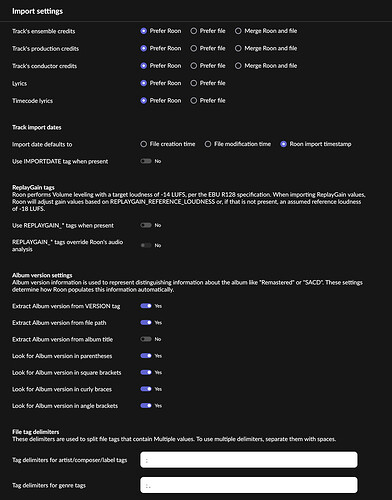Viewport: 392px width, 500px height.
Task: Set Lyrics to Prefer file
Action: 194,83
